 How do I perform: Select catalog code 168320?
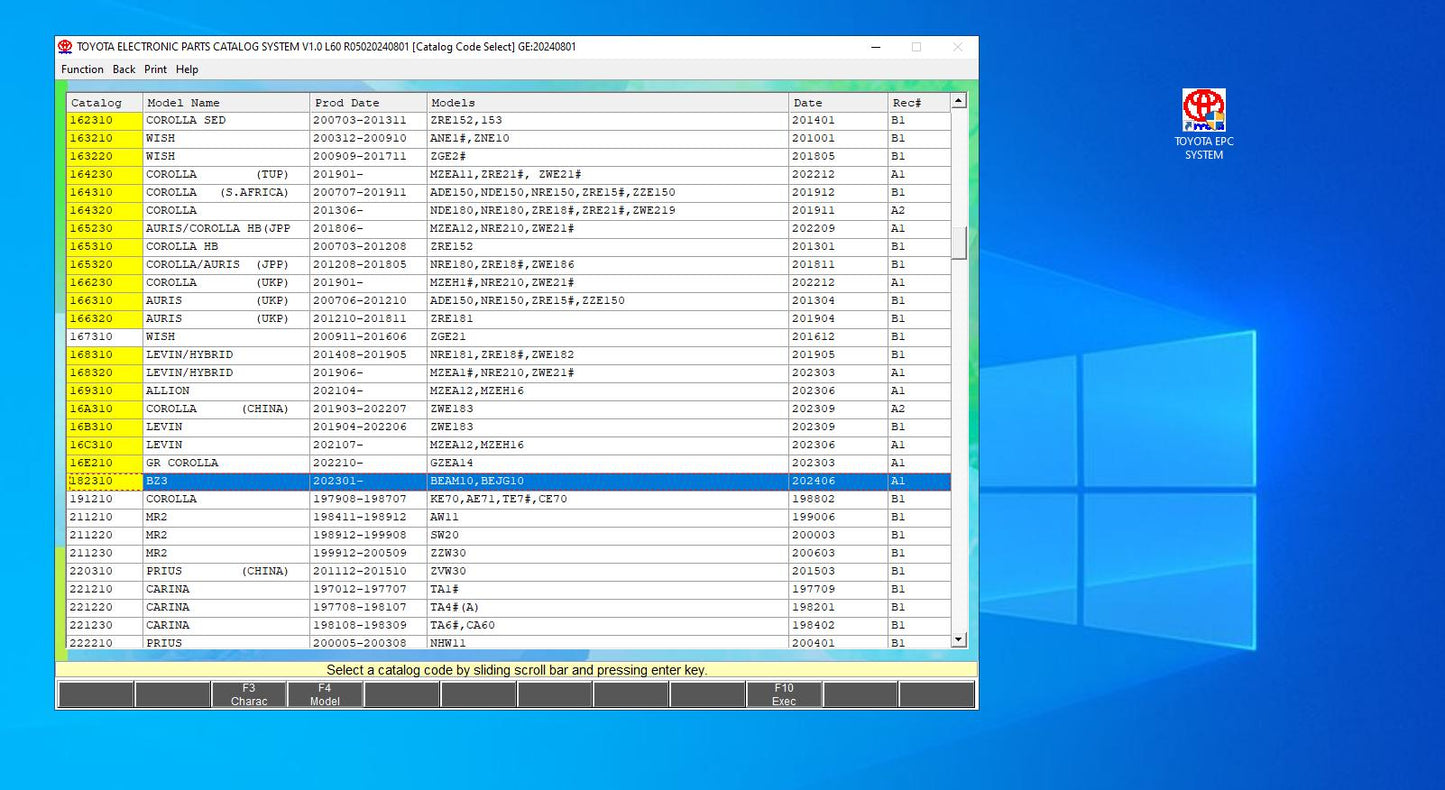tap(104, 373)
